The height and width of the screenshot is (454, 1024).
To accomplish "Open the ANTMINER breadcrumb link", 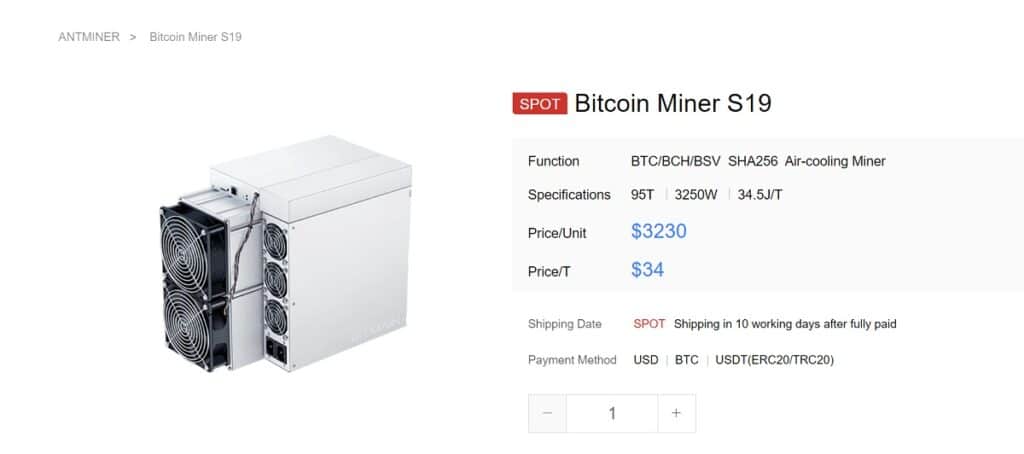I will pos(88,37).
